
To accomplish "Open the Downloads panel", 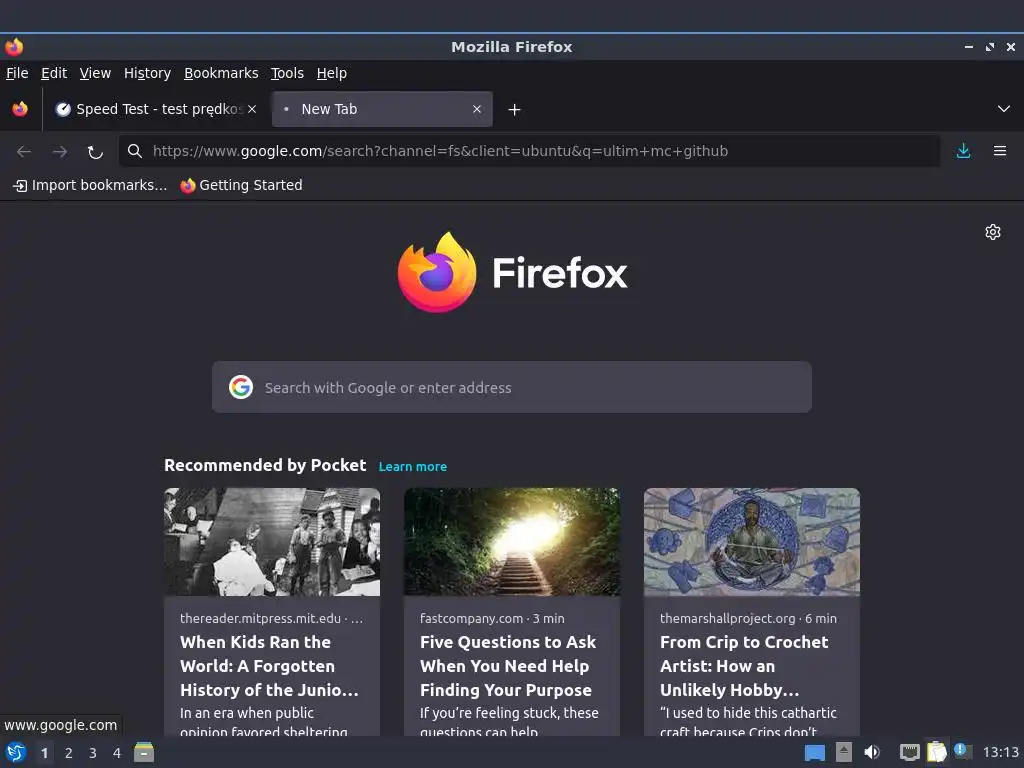I will 963,151.
